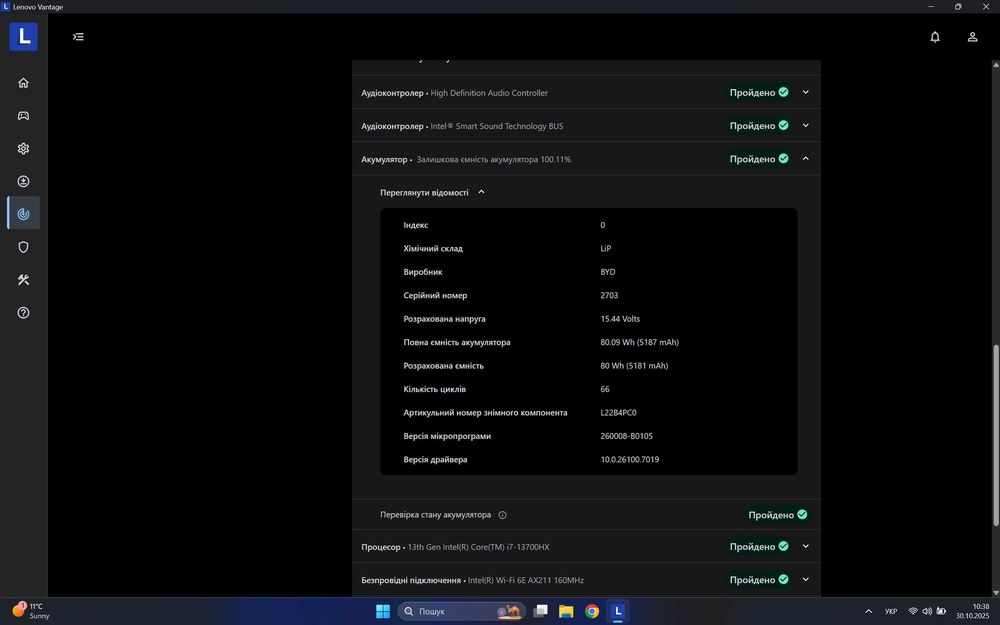Select serial number 2703
1000x625 pixels.
pos(609,295)
